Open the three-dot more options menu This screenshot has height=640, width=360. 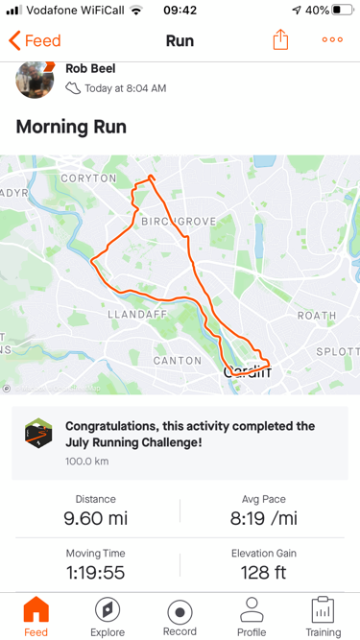(x=332, y=40)
